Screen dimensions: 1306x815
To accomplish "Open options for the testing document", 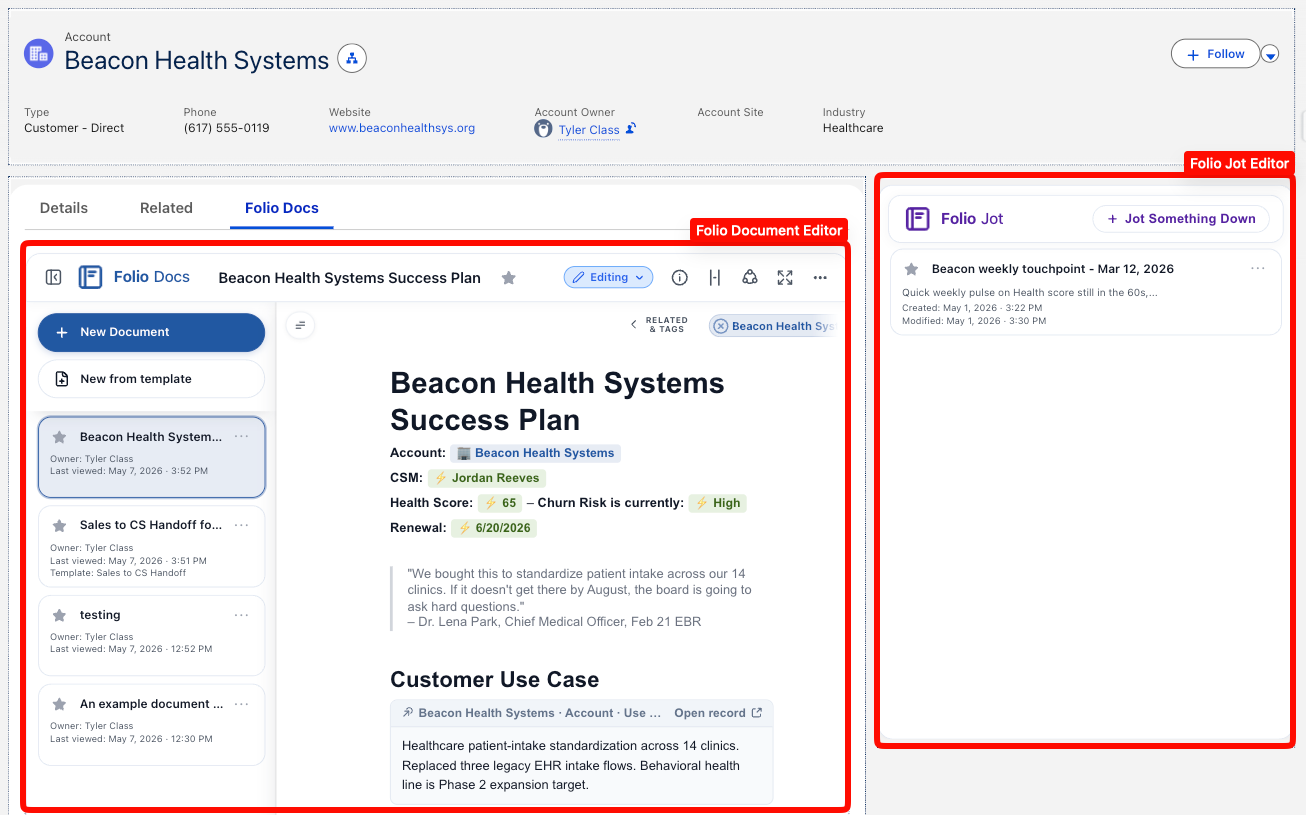I will coord(242,615).
